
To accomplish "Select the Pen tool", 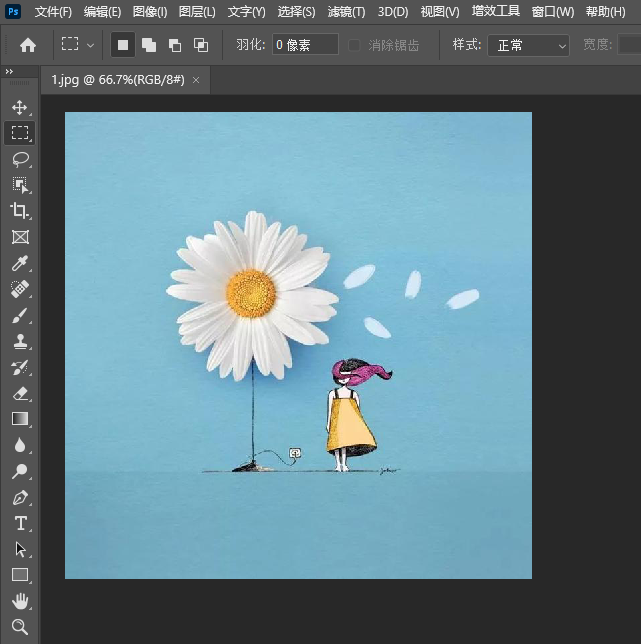I will click(x=20, y=497).
